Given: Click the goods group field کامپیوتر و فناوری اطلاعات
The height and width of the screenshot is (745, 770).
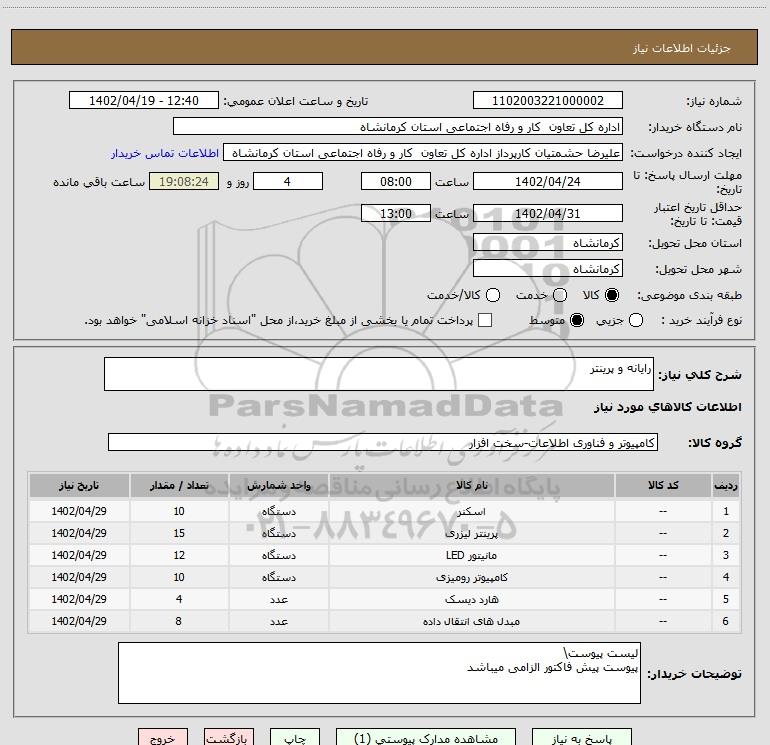Looking at the screenshot, I should point(383,442).
